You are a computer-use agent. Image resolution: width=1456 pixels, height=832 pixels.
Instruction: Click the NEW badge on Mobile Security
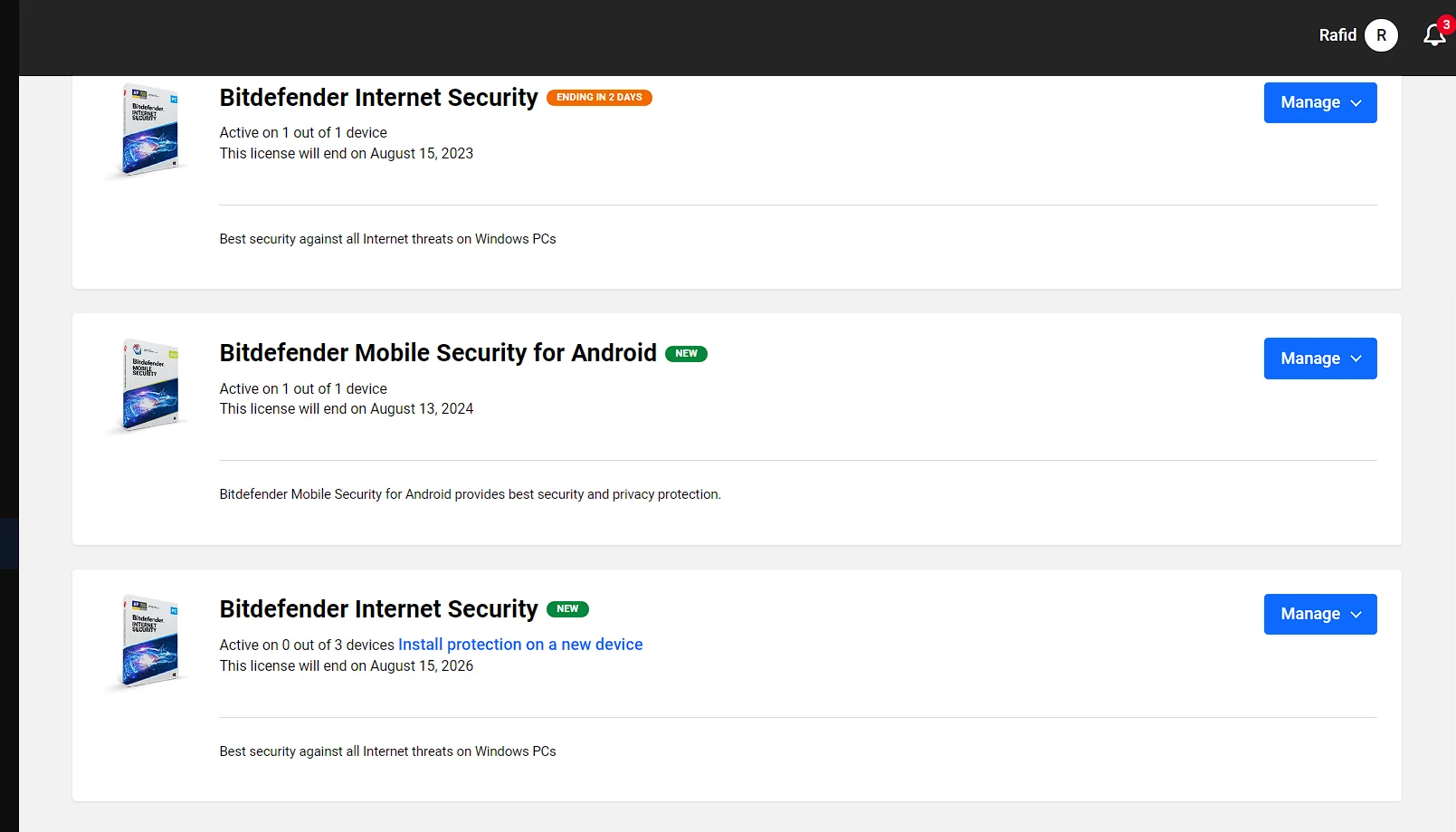pos(687,353)
